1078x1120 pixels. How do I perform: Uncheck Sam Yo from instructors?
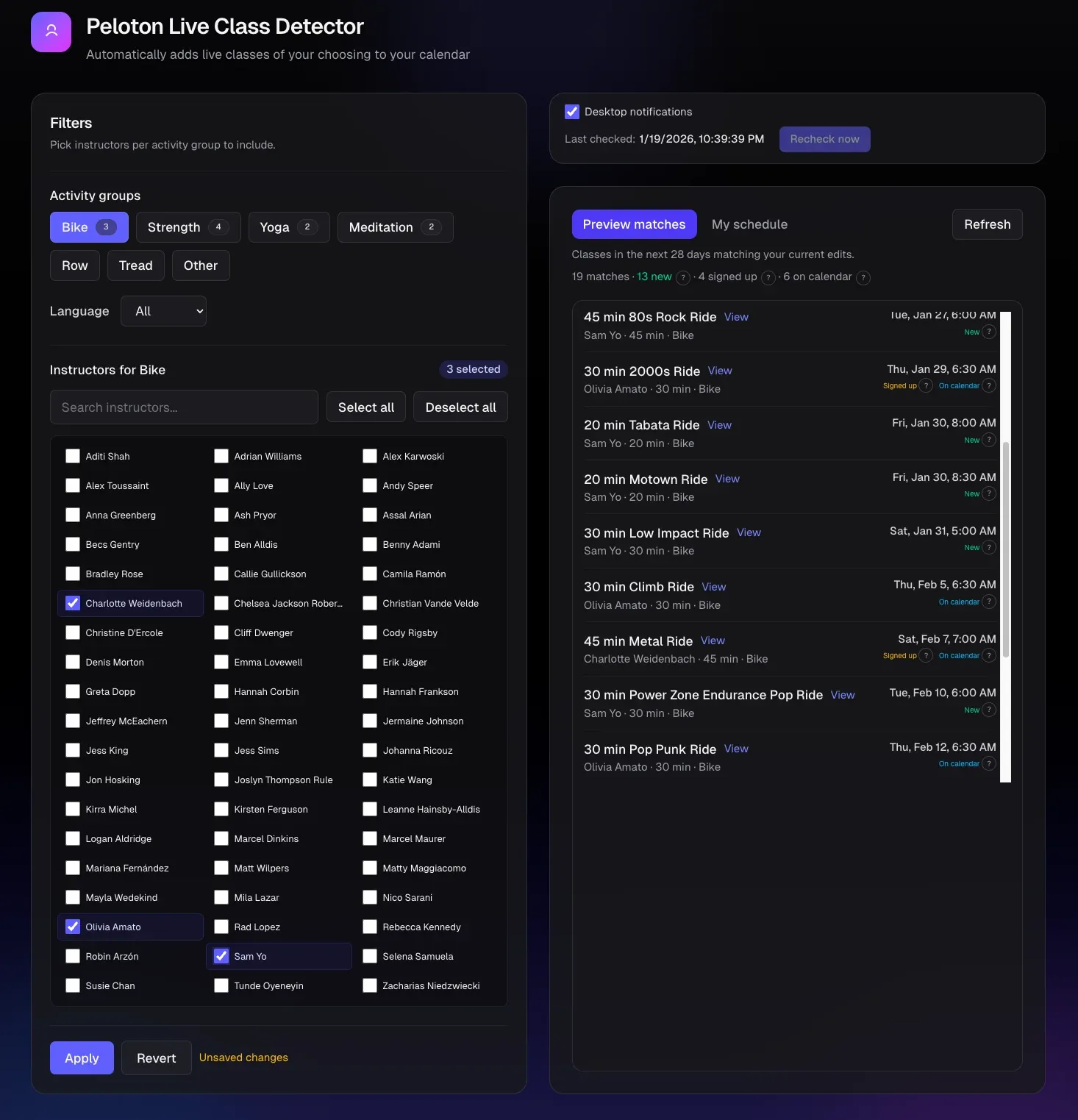(x=221, y=956)
